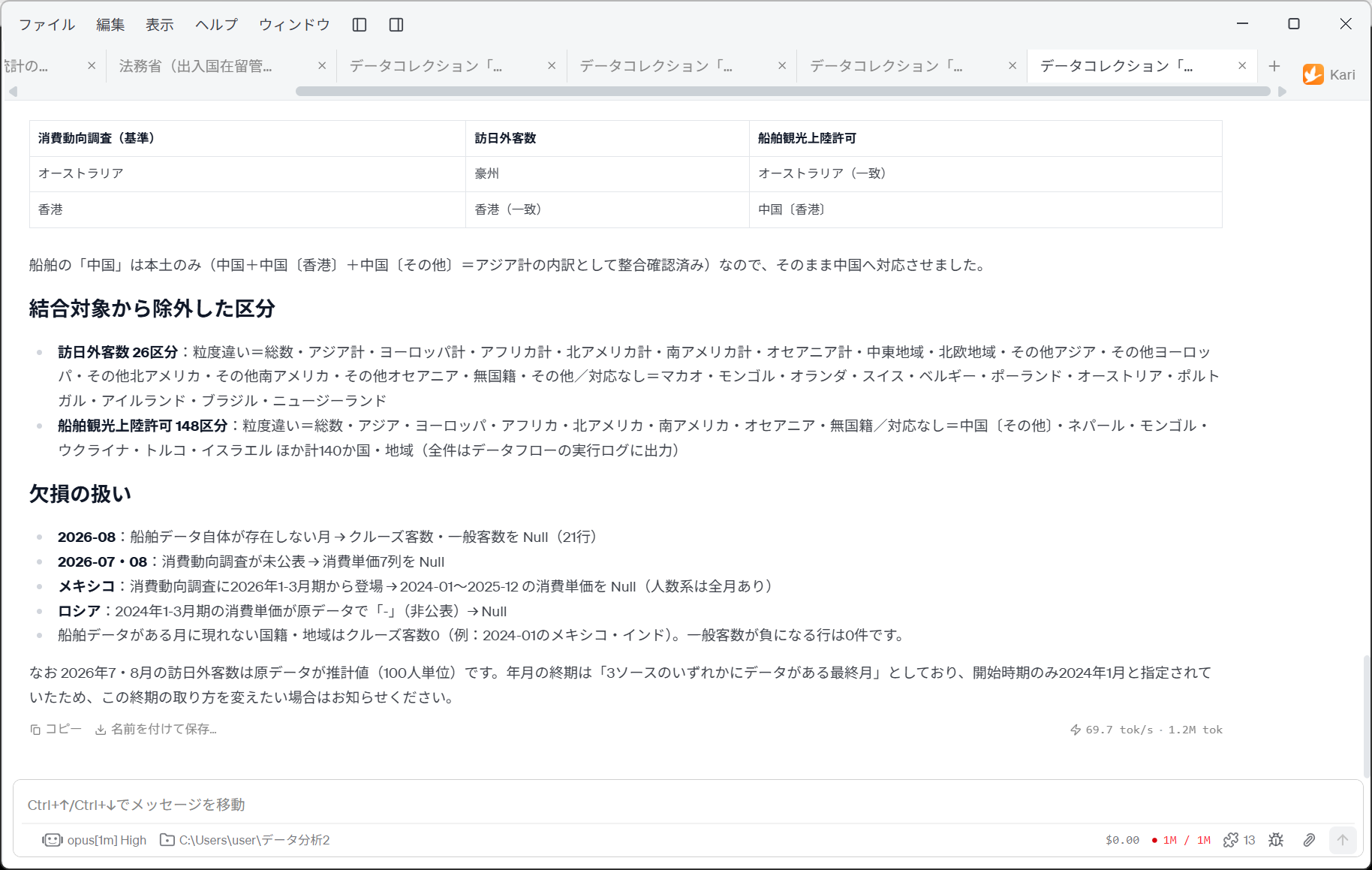
Task: Open the extensions puzzle icon showing 13
Action: (1239, 840)
